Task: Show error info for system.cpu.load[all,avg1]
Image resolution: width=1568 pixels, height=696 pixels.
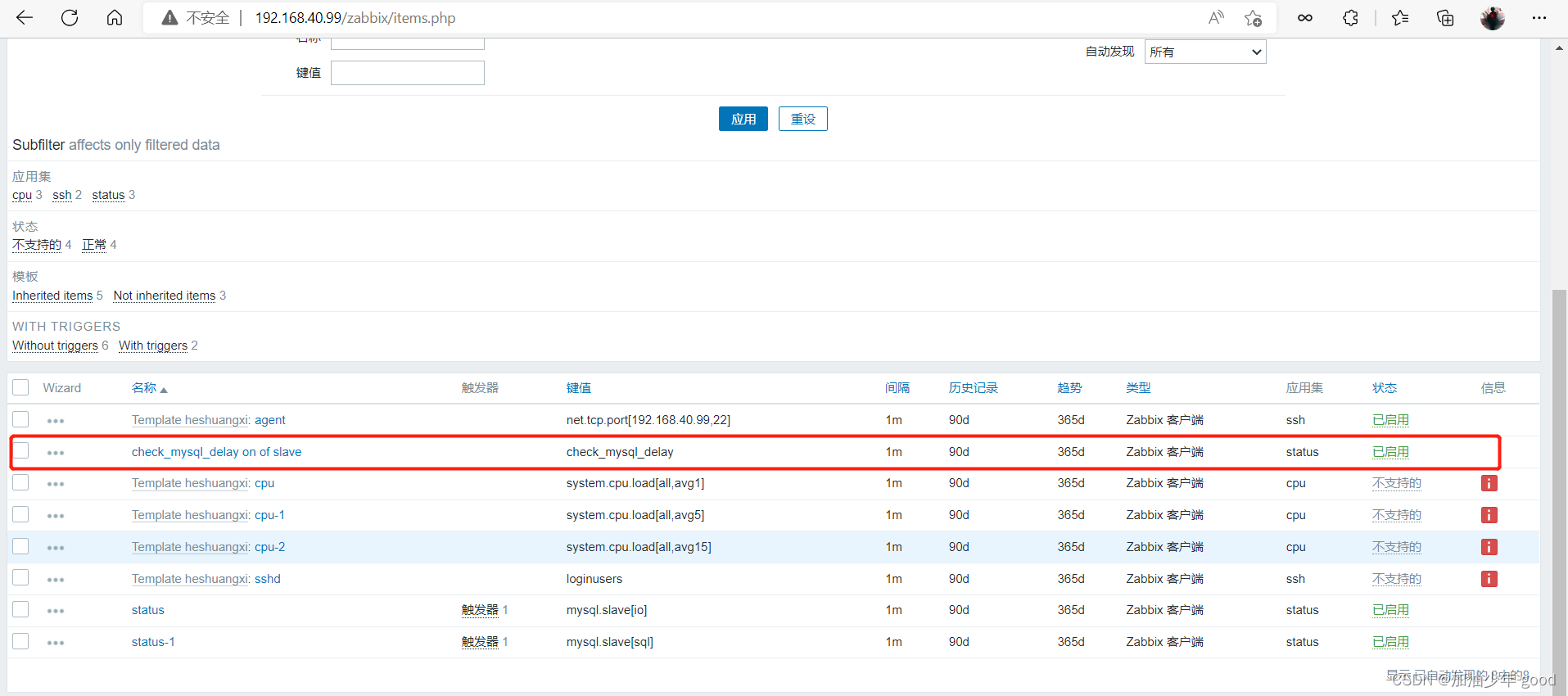Action: [x=1489, y=483]
